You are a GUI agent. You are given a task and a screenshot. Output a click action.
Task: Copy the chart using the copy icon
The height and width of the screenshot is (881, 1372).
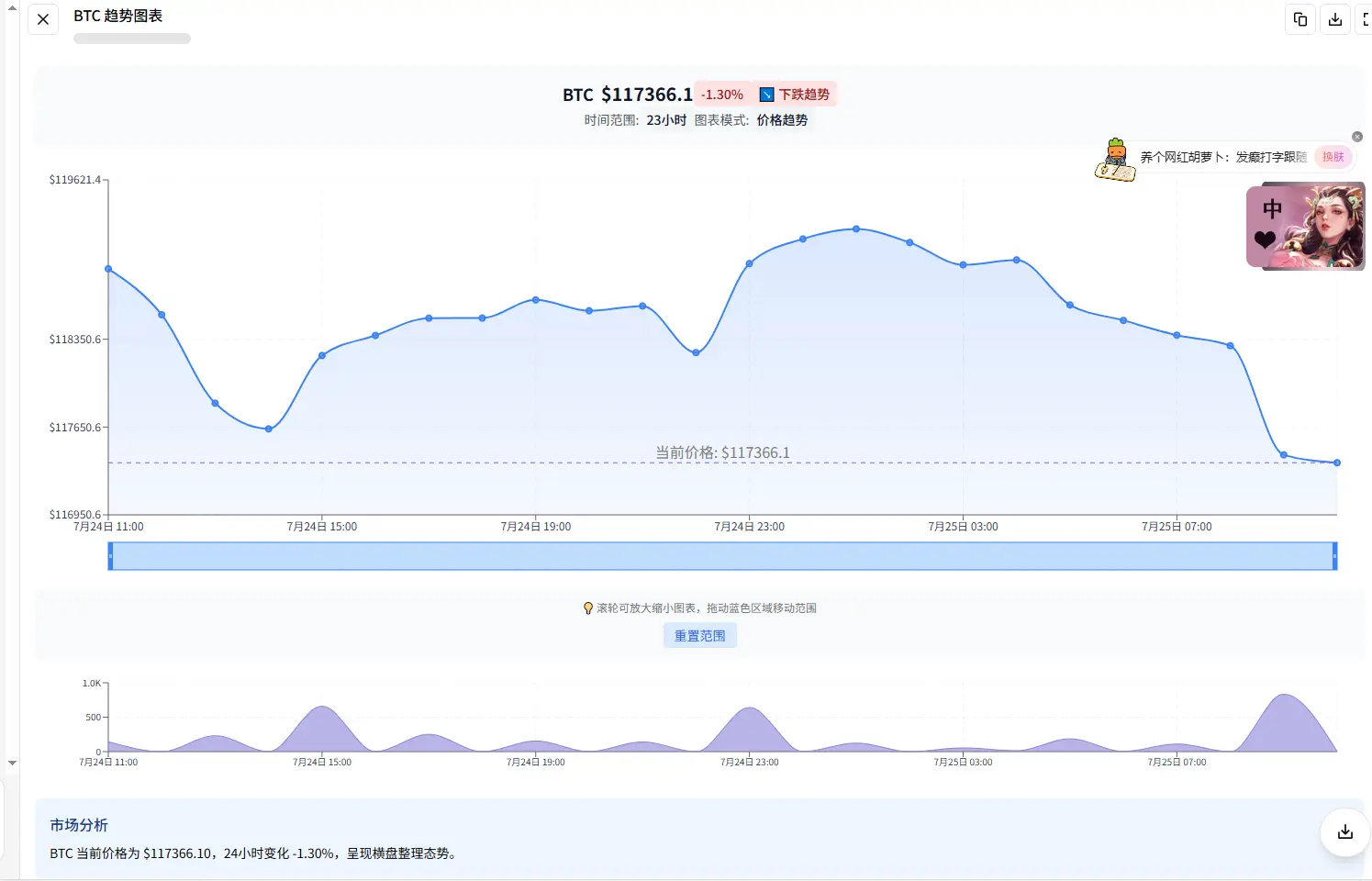click(x=1300, y=19)
